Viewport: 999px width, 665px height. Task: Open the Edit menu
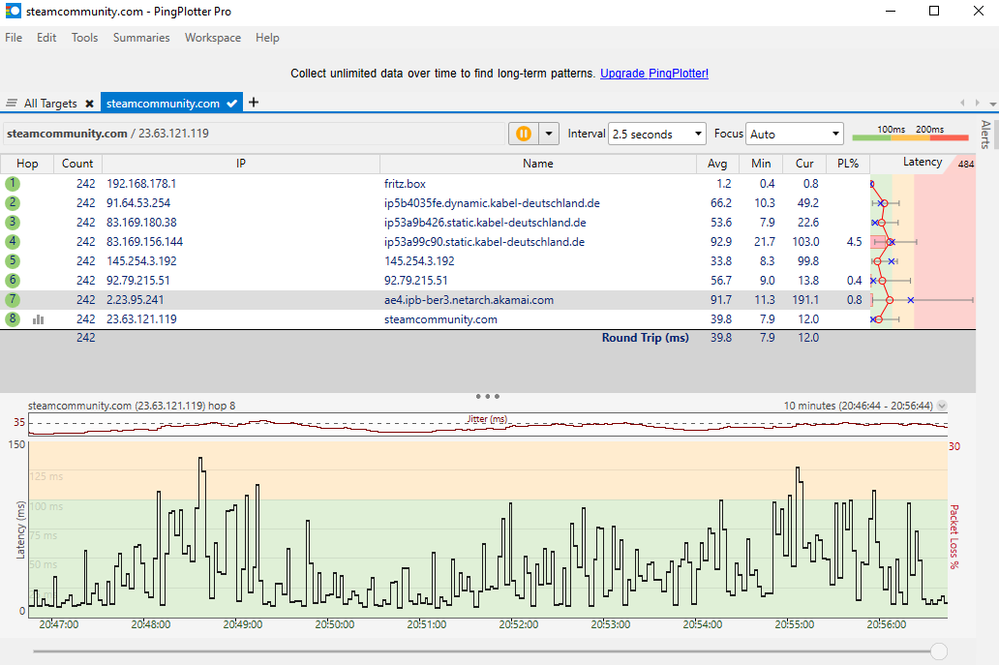(x=47, y=38)
